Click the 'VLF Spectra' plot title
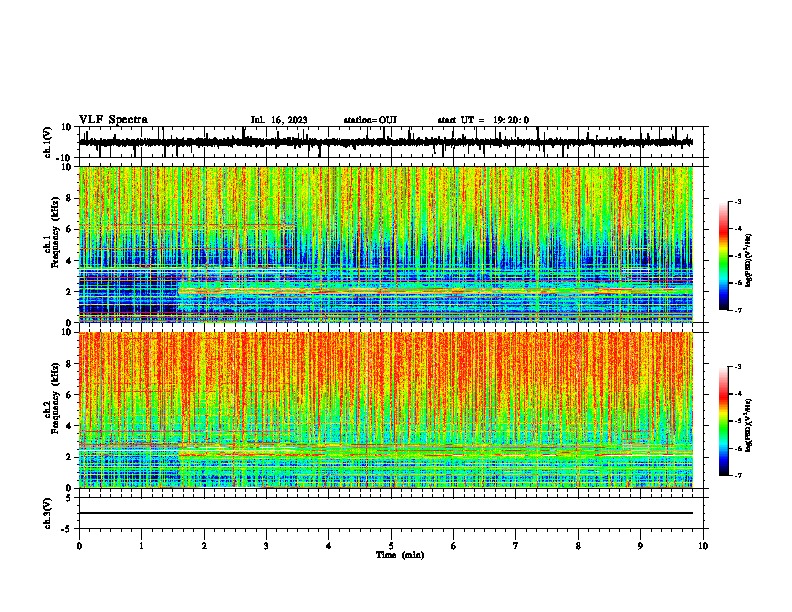Screen dimensions: 792x612 point(113,119)
